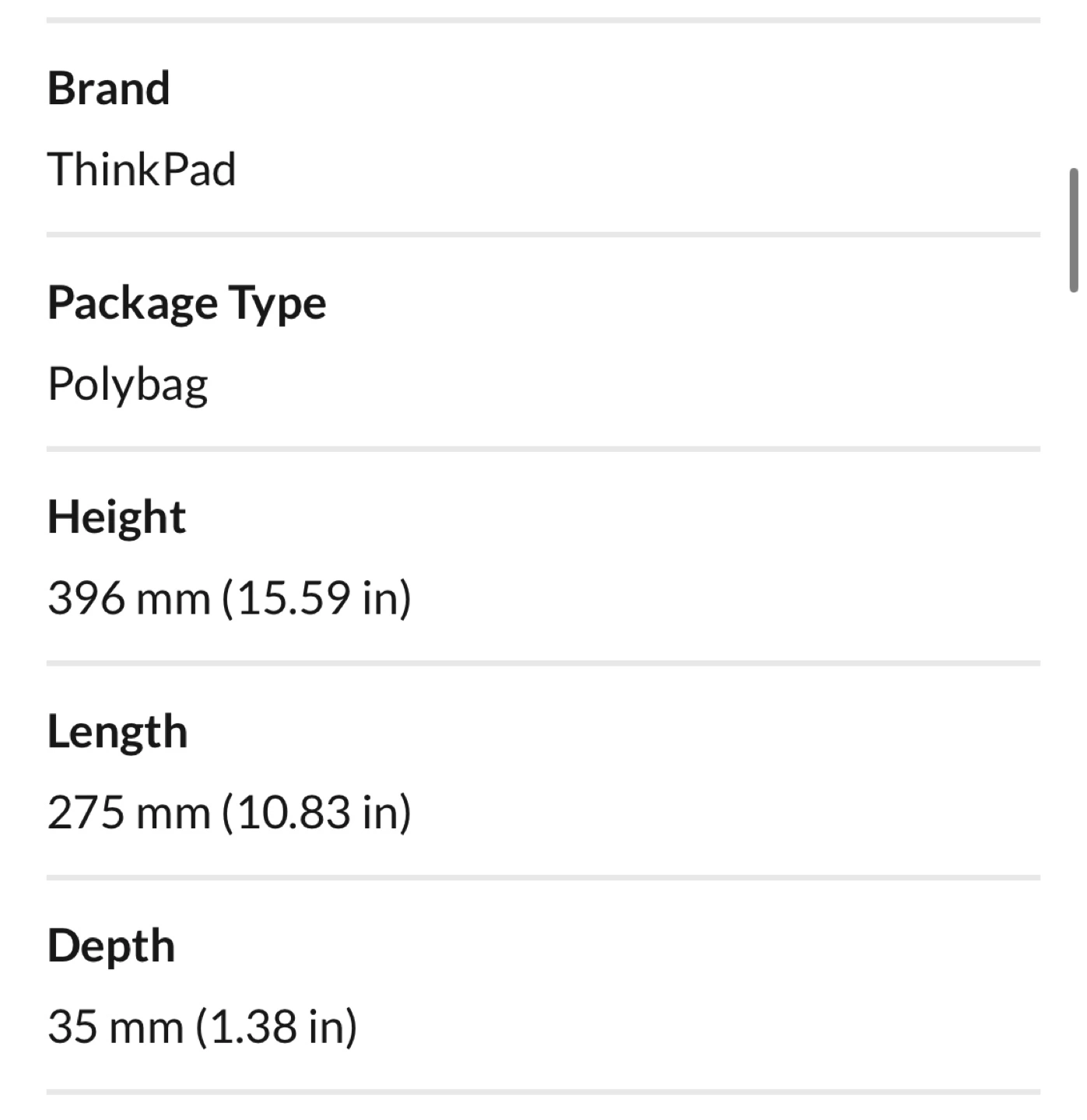Select the 396 mm (15.59 in) value

coord(230,599)
